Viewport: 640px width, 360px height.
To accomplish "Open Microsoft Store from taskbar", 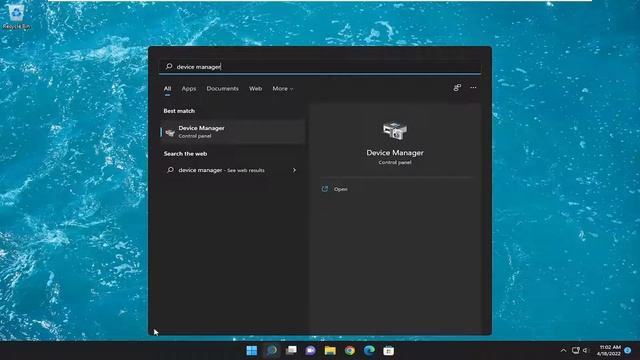I will click(389, 351).
